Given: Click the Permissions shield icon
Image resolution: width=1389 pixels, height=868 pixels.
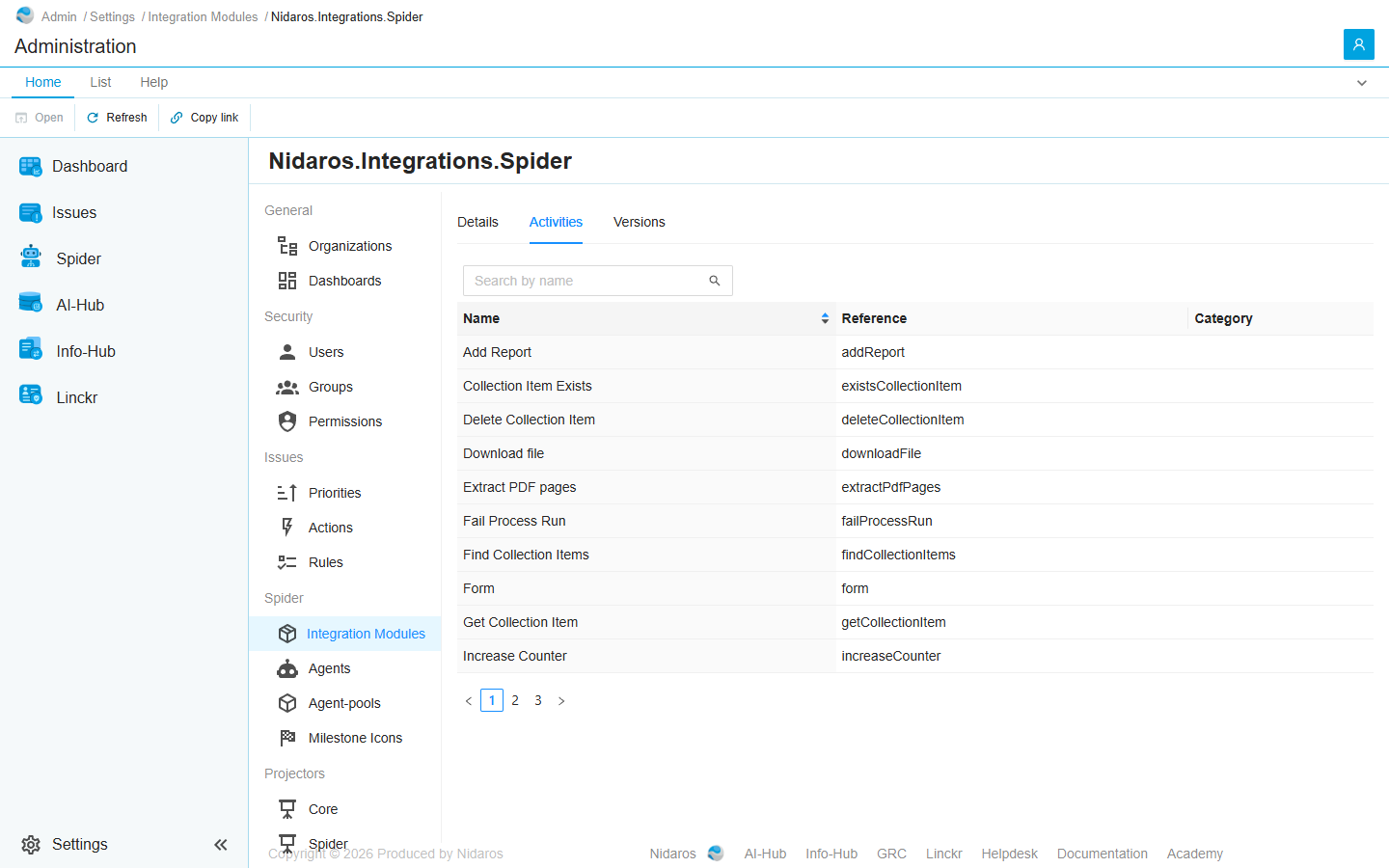Looking at the screenshot, I should (x=287, y=421).
